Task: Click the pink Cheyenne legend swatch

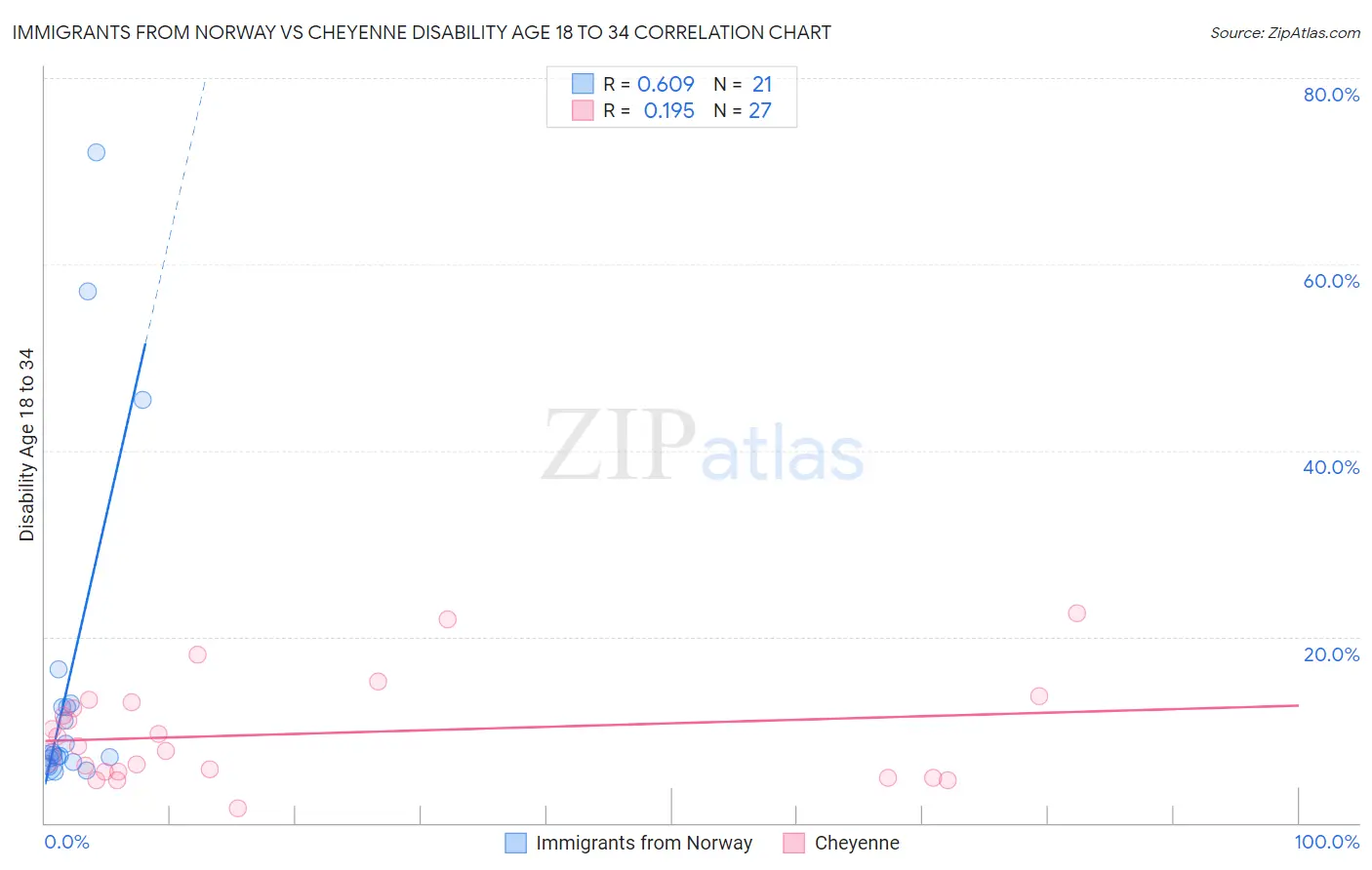Action: [x=794, y=843]
